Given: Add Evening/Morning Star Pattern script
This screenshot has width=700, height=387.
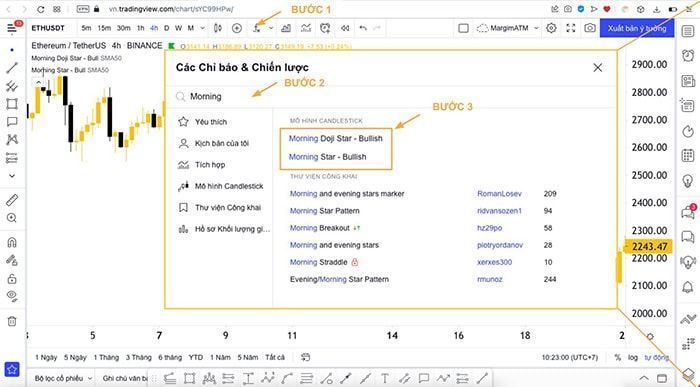Looking at the screenshot, I should (x=339, y=279).
